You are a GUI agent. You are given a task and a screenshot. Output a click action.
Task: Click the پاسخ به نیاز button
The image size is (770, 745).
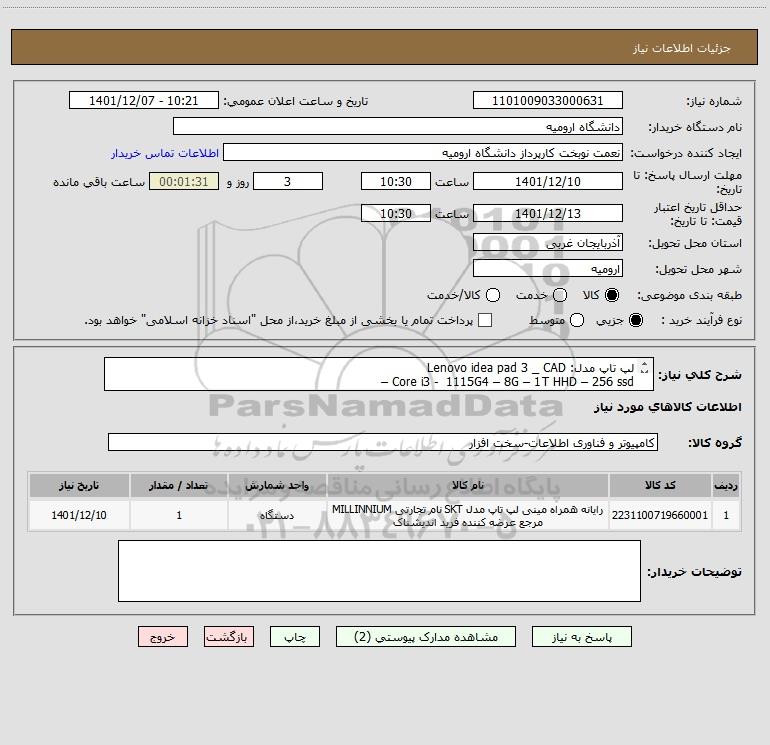tap(581, 636)
